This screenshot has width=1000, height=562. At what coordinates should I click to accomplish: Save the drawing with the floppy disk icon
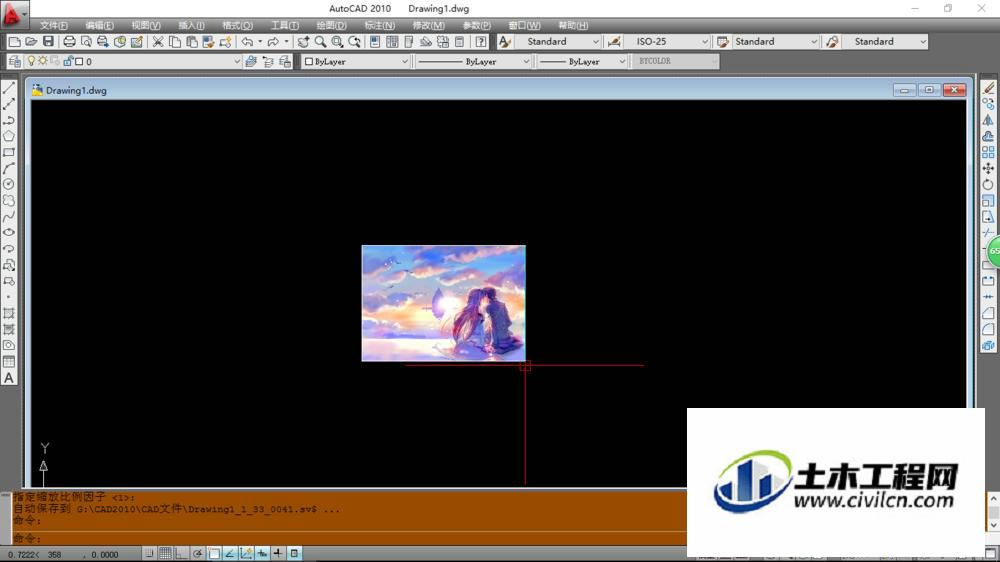pos(48,41)
